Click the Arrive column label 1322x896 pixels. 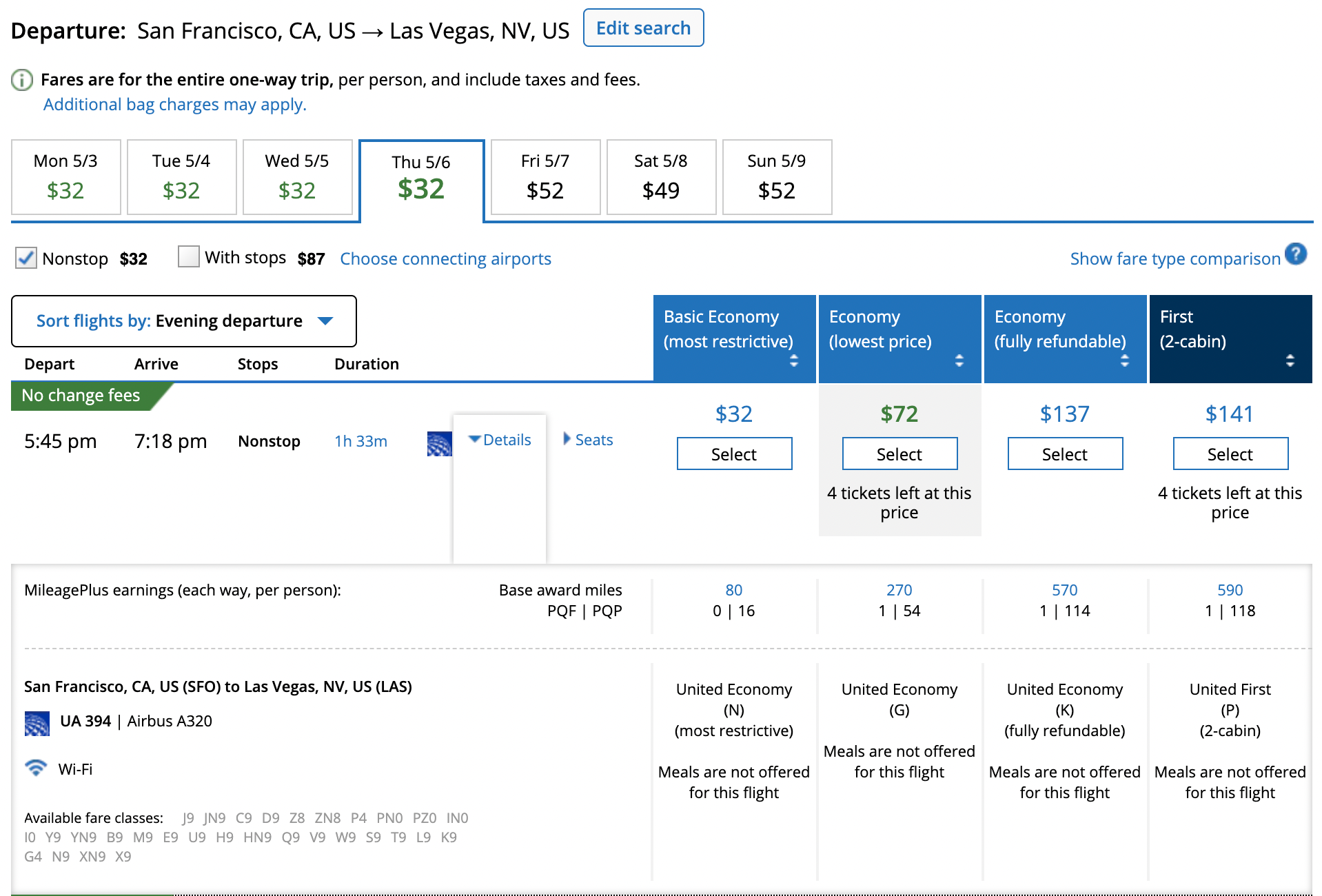[156, 364]
